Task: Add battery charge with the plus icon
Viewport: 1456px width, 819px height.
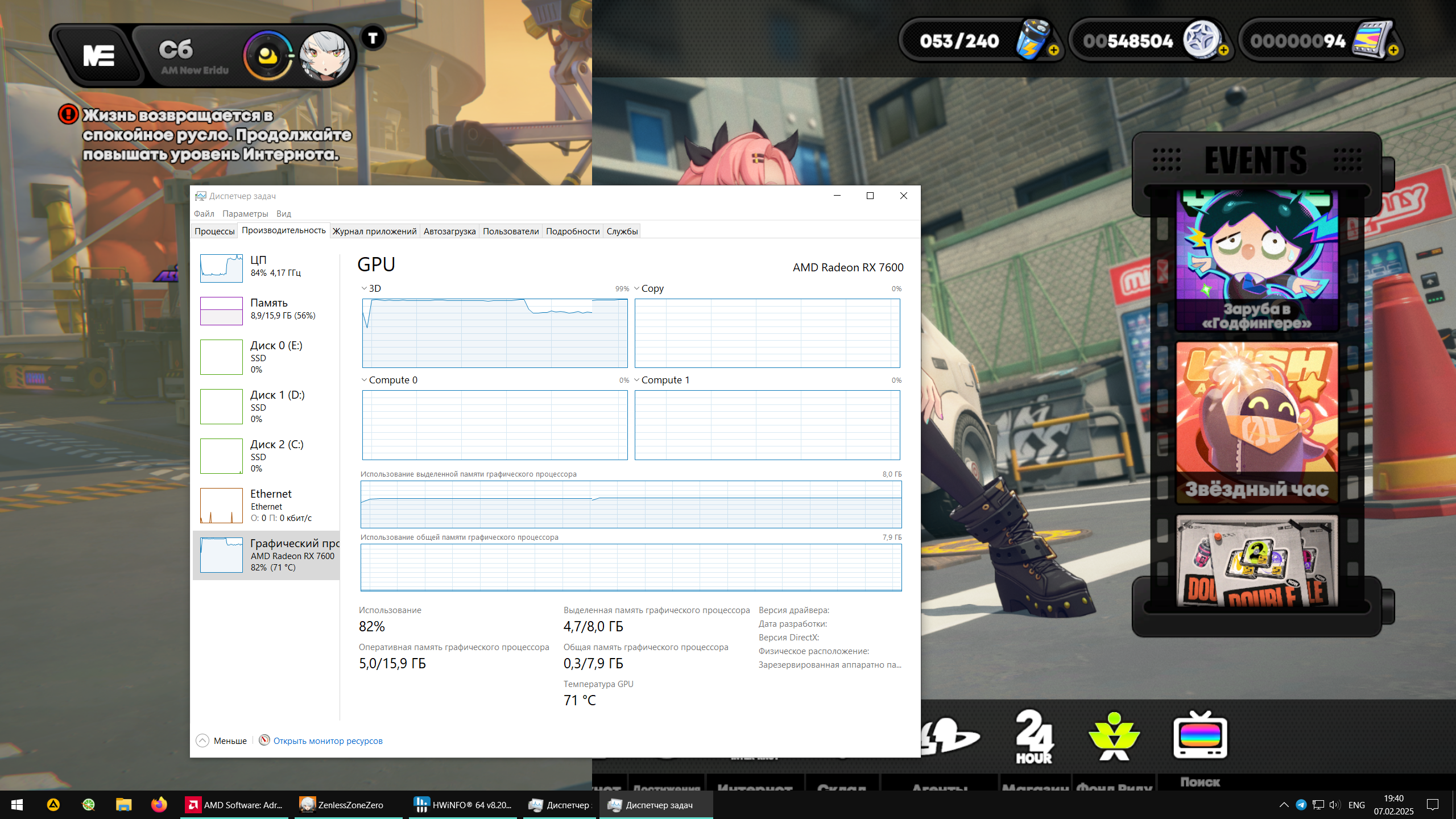Action: [x=1053, y=50]
